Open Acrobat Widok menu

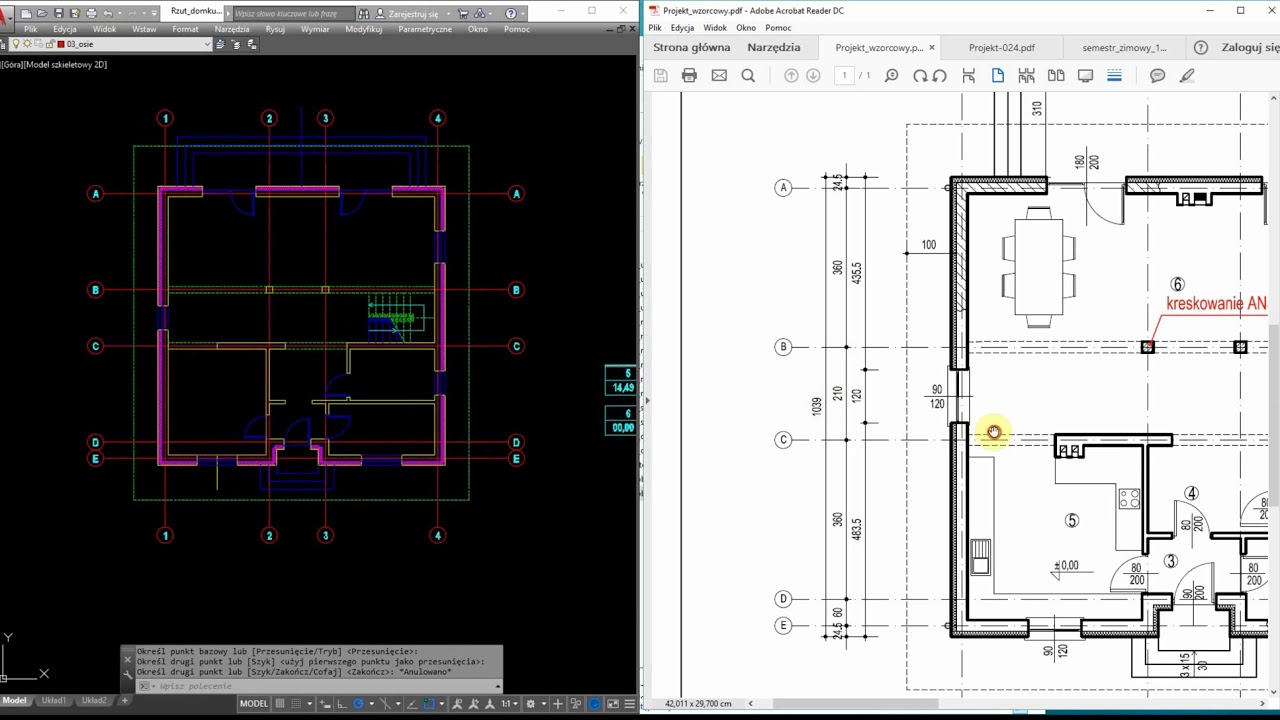click(x=715, y=28)
